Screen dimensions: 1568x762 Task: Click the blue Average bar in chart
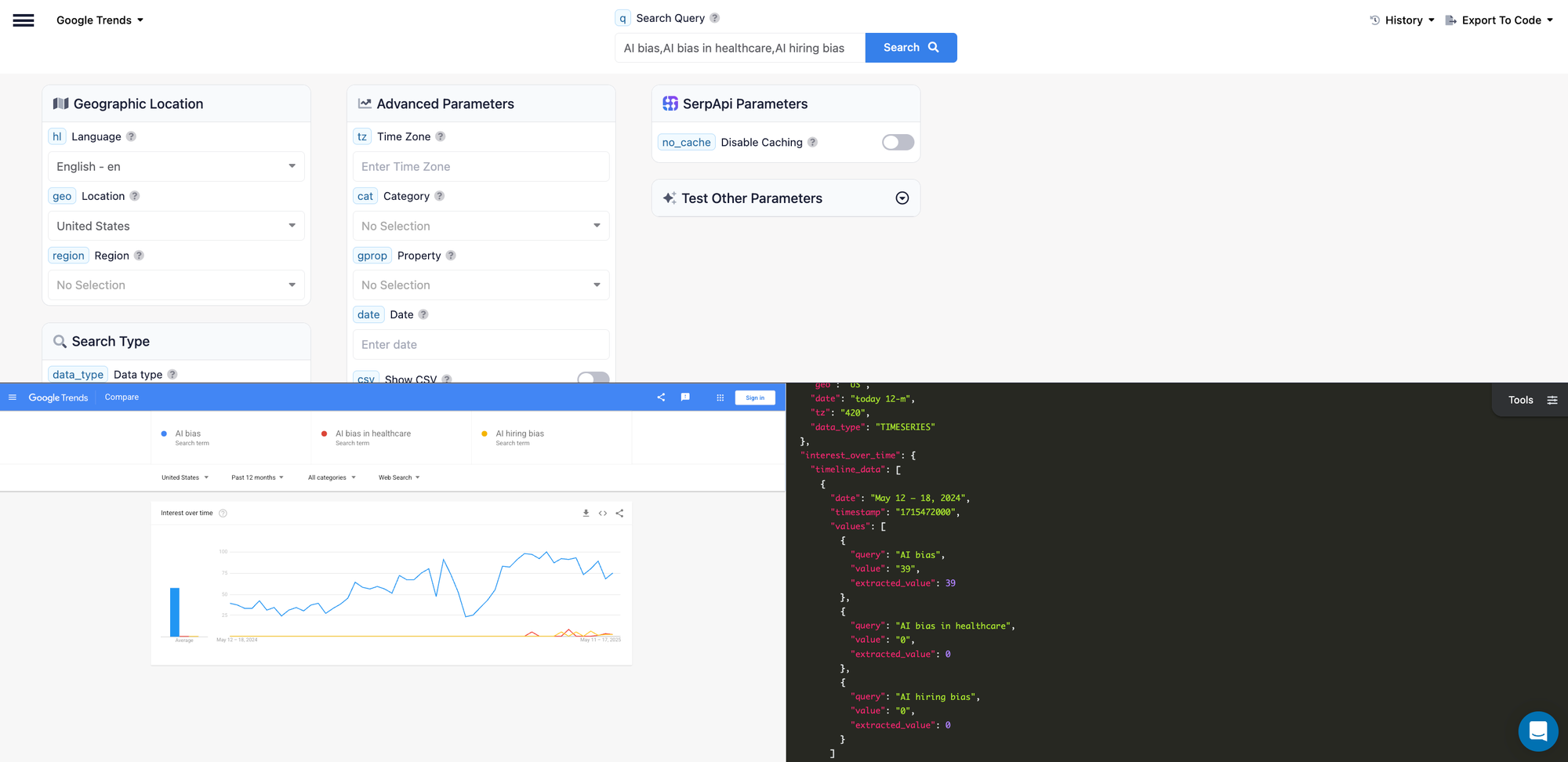pos(175,611)
